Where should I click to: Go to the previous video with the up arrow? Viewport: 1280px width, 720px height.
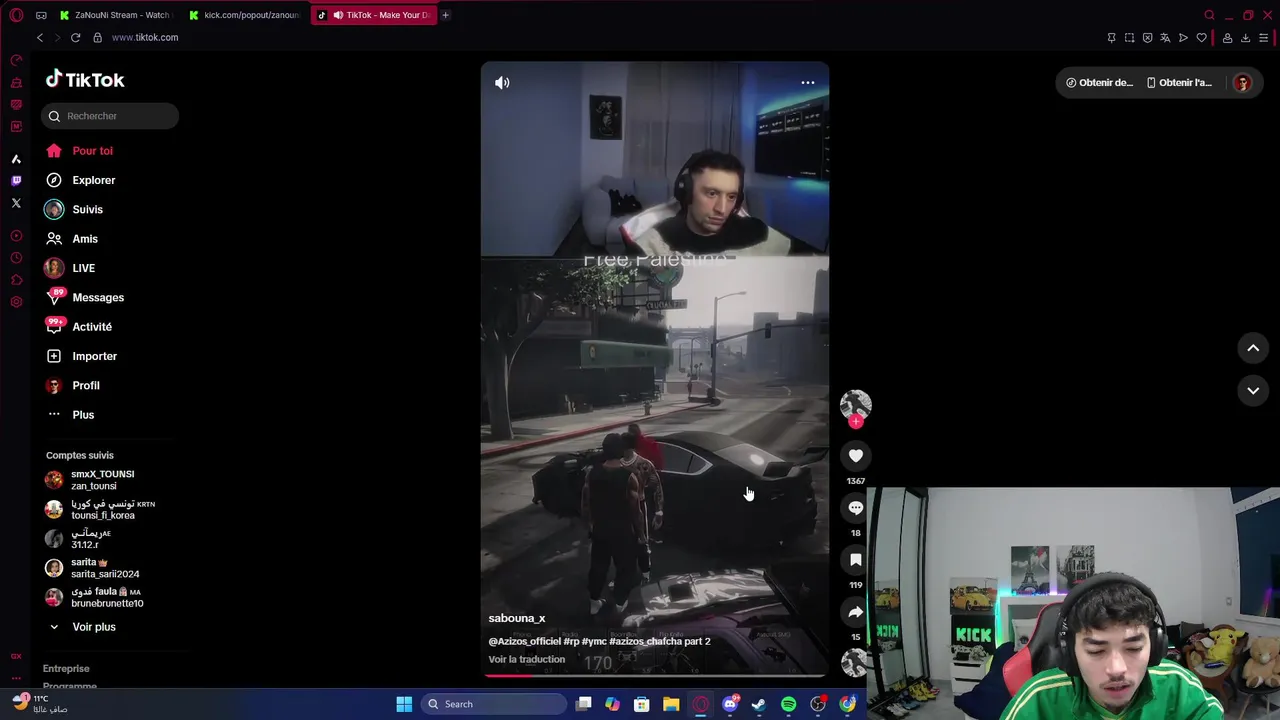[1253, 348]
